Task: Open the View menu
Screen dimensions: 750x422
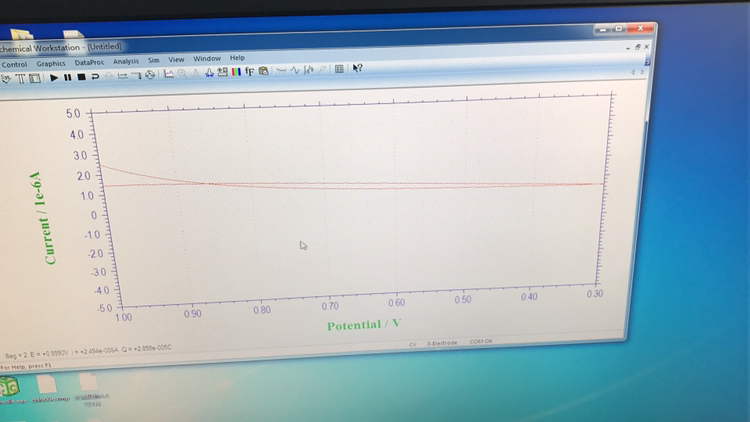Action: 176,59
